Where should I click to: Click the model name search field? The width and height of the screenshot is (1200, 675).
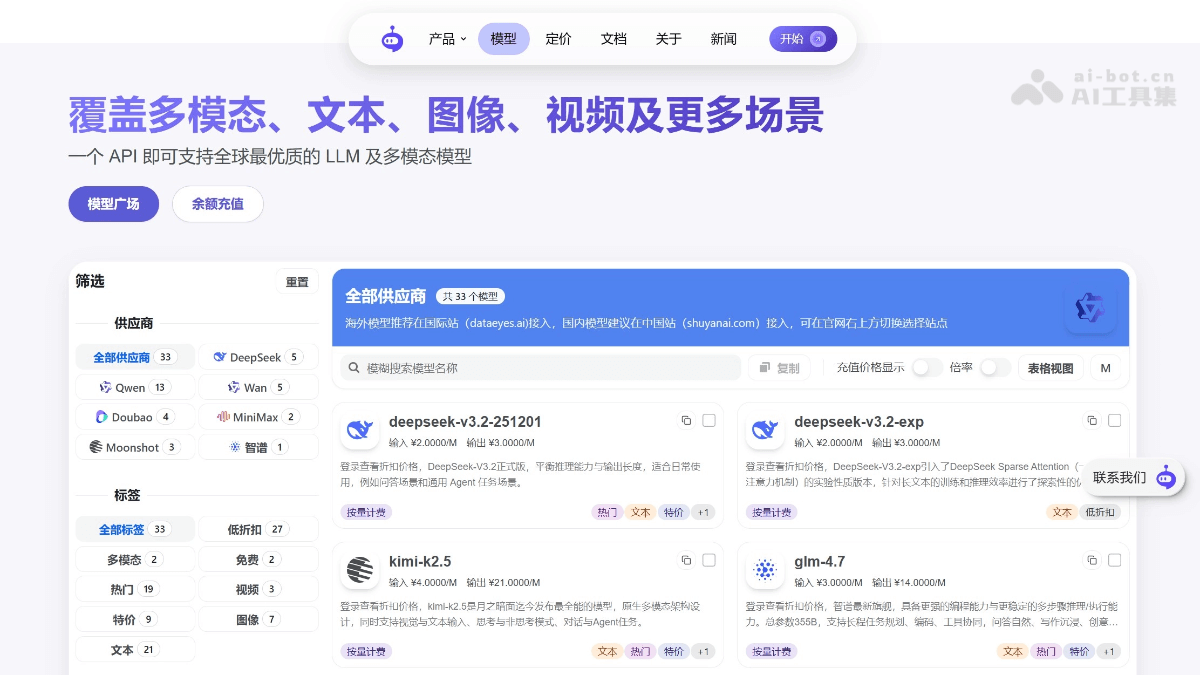[x=540, y=368]
